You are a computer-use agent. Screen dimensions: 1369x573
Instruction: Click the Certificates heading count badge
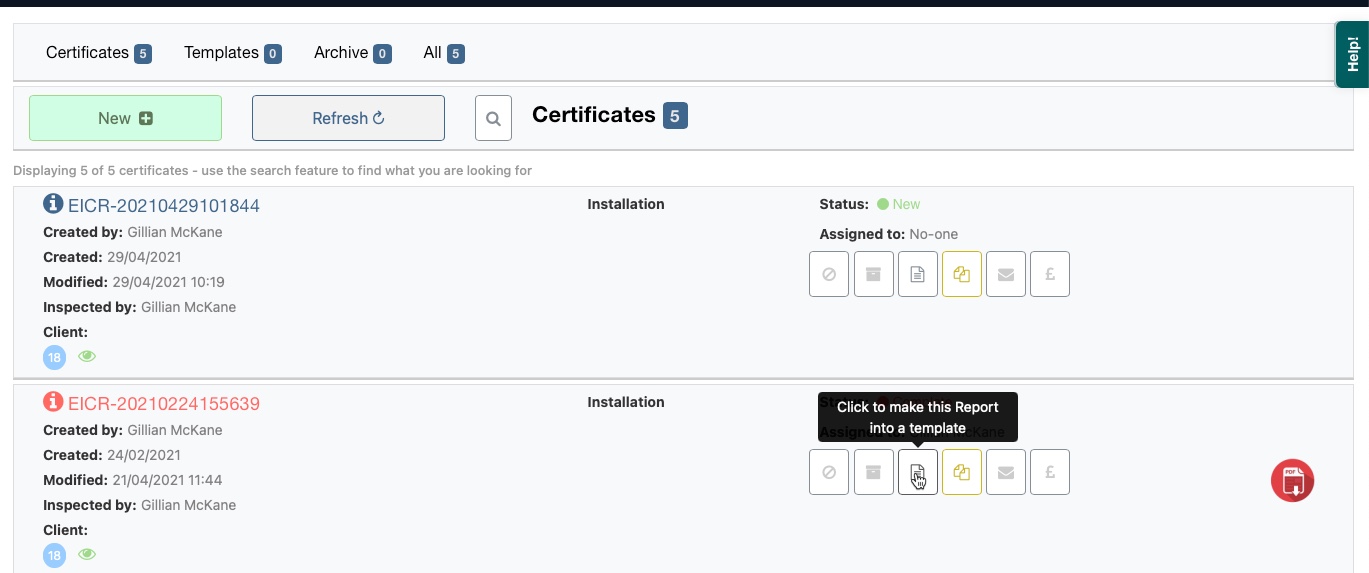point(675,116)
